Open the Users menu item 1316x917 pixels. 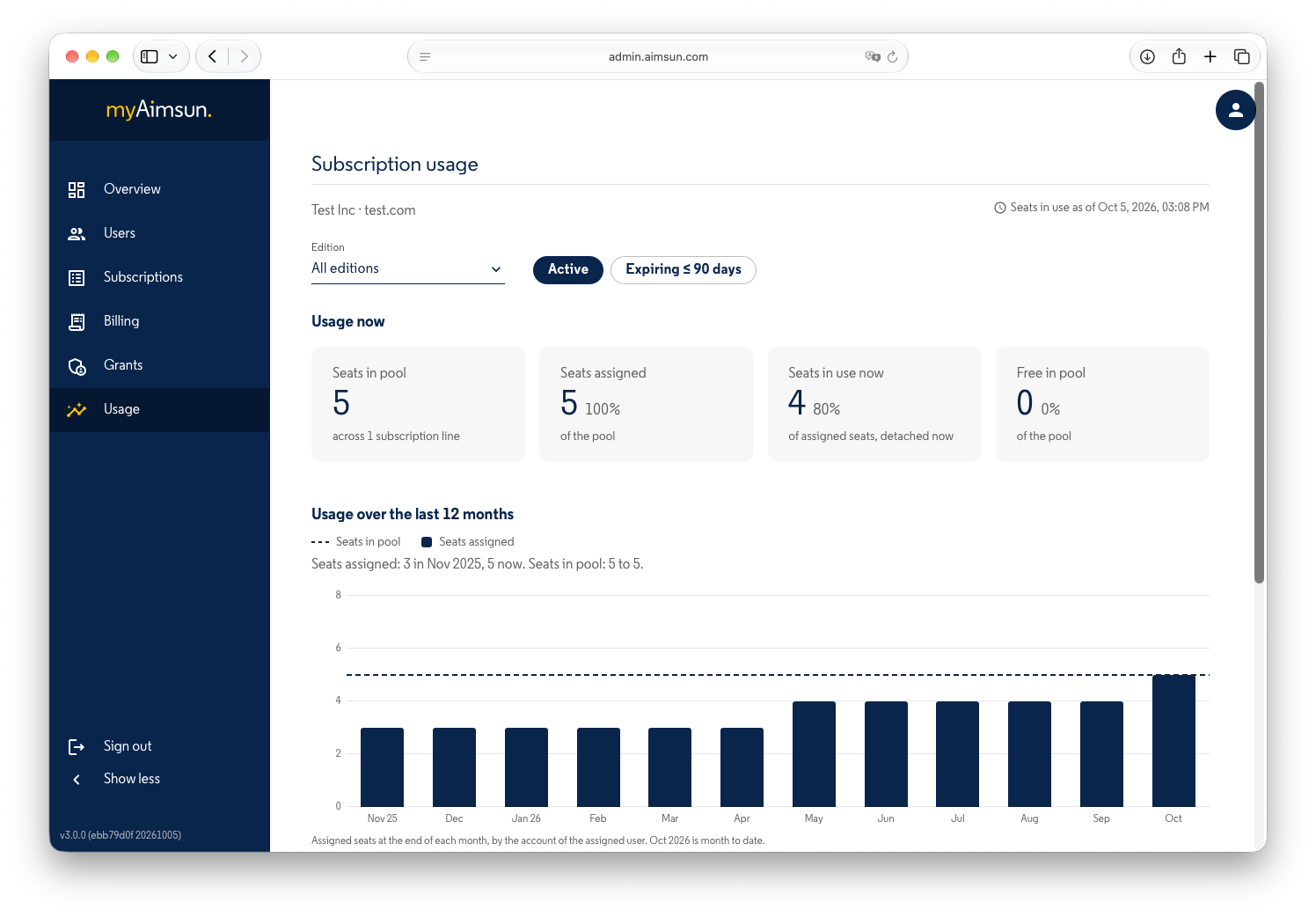159,233
